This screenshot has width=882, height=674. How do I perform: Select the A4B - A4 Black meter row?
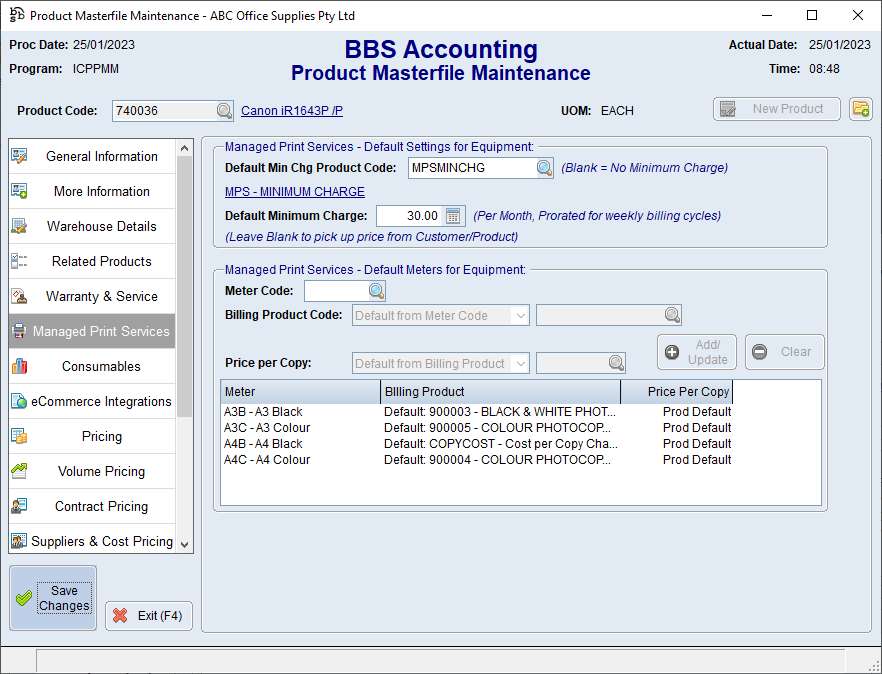click(x=264, y=444)
